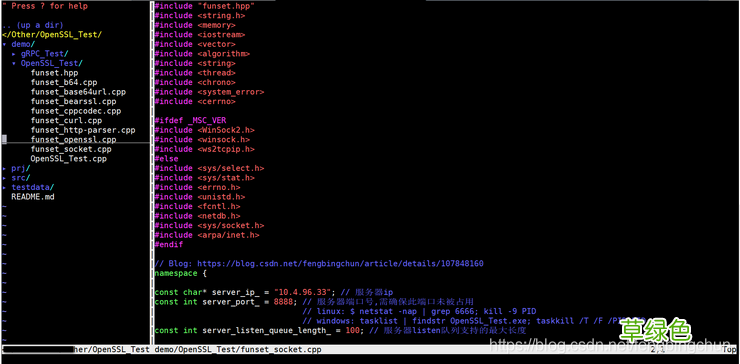Place cursor on #include <unistd.h>
The width and height of the screenshot is (740, 364).
tap(200, 197)
